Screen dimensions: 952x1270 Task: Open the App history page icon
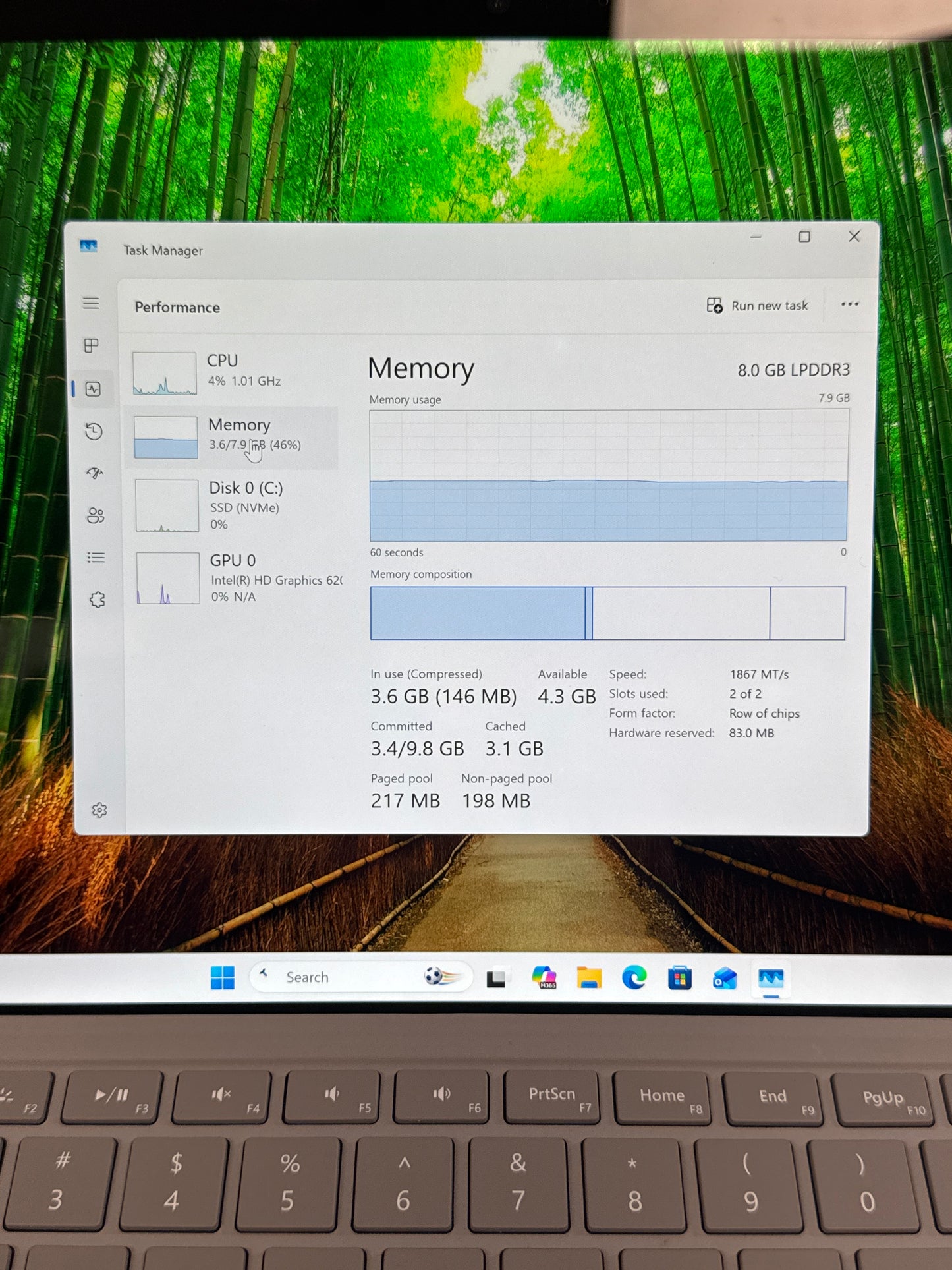click(x=94, y=432)
